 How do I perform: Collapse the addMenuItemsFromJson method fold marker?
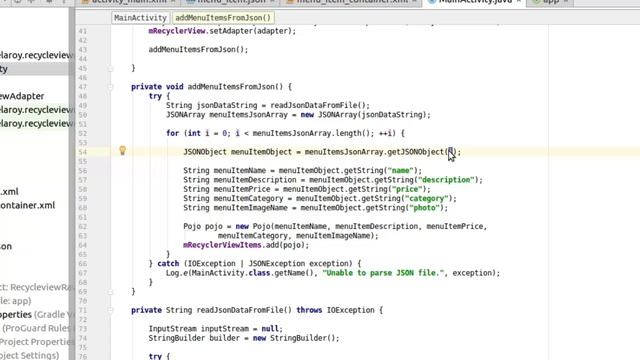pos(111,87)
